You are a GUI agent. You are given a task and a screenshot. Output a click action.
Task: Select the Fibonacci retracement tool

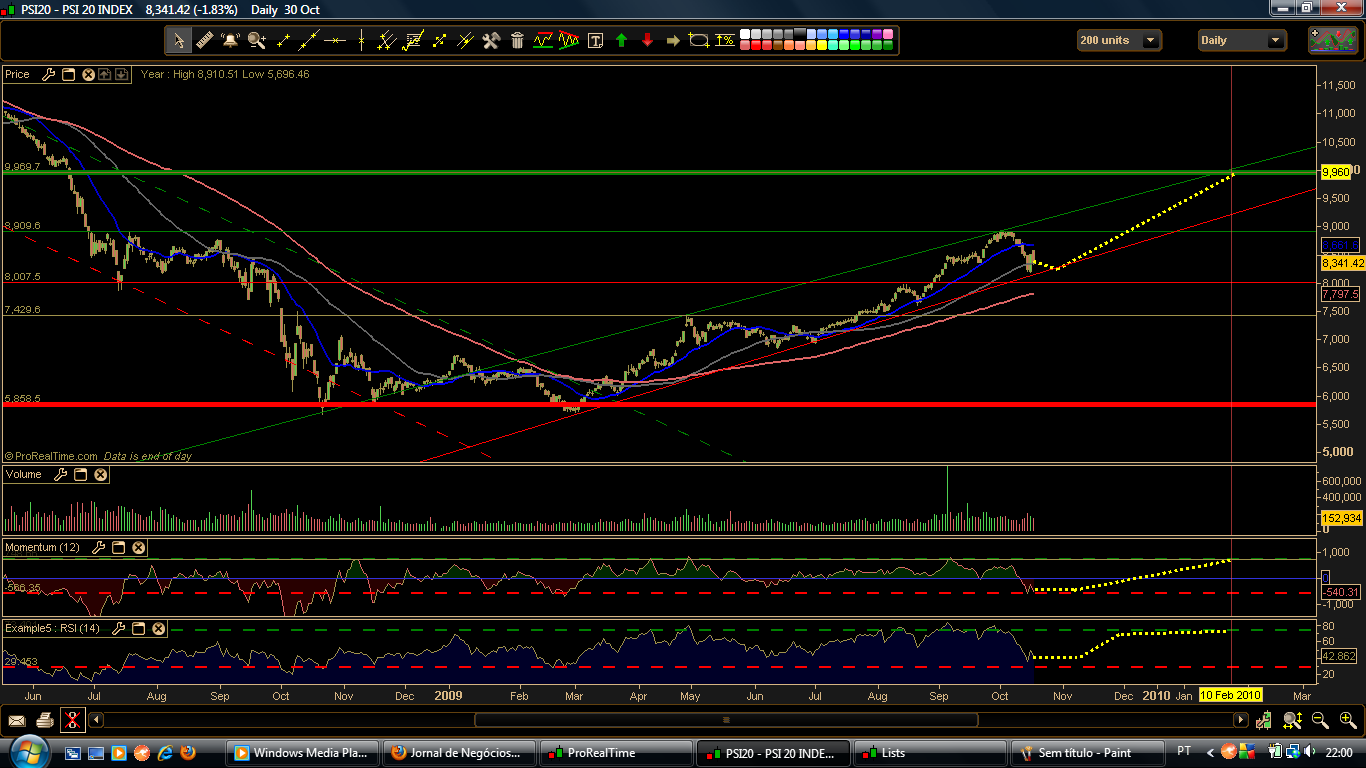click(x=413, y=40)
